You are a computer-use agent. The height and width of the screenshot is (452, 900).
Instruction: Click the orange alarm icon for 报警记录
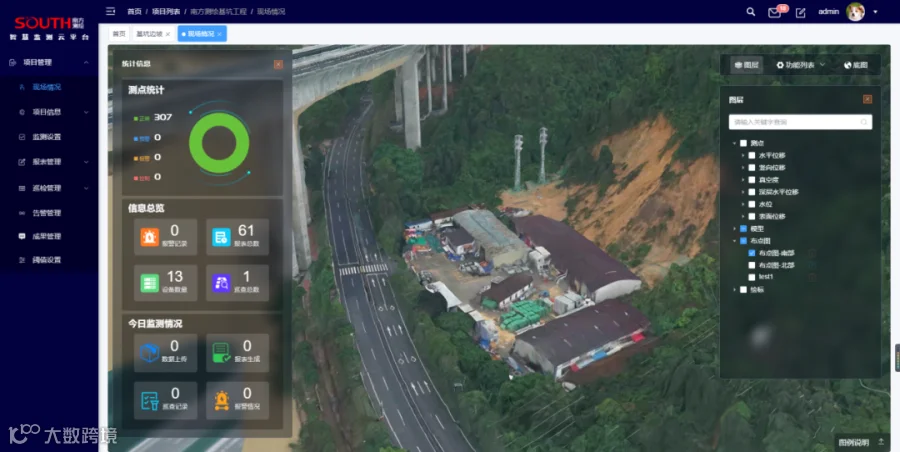coord(149,237)
